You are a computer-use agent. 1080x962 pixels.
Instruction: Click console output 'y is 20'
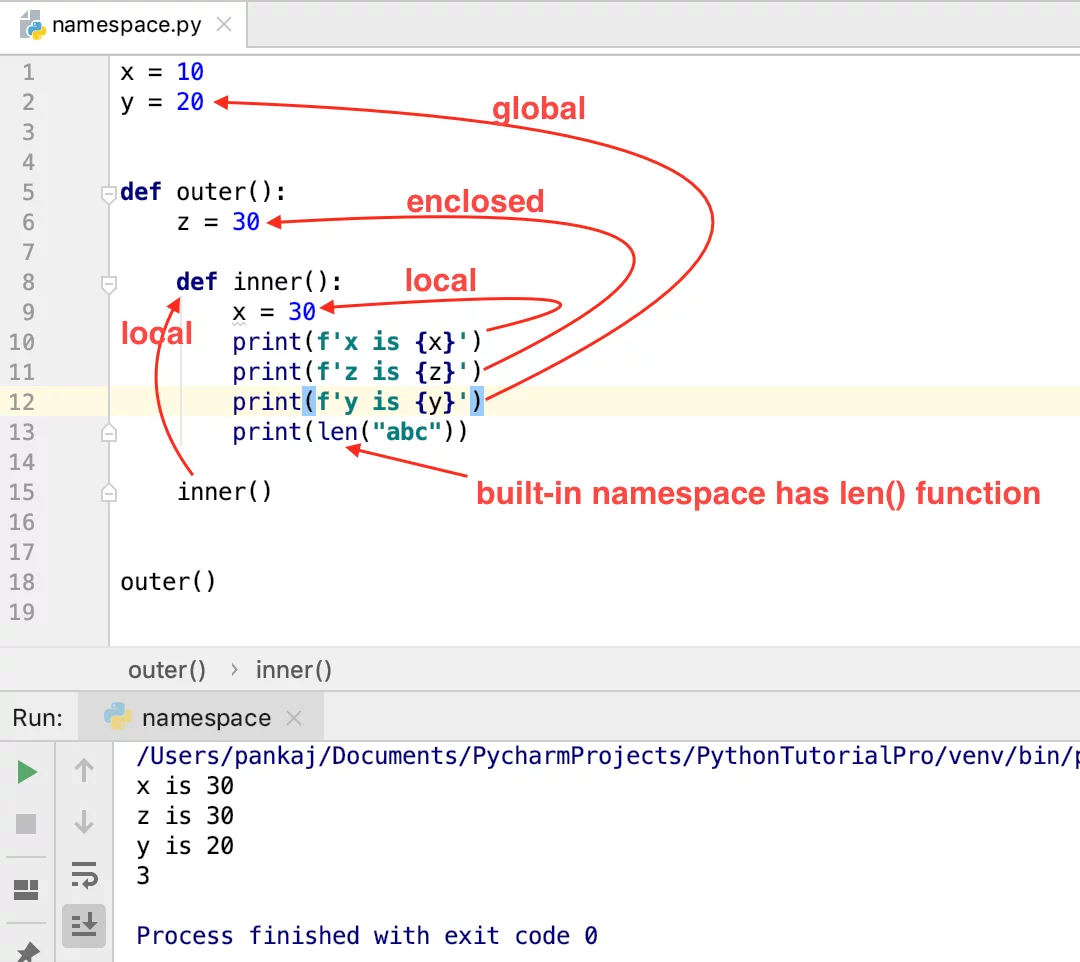pos(185,846)
